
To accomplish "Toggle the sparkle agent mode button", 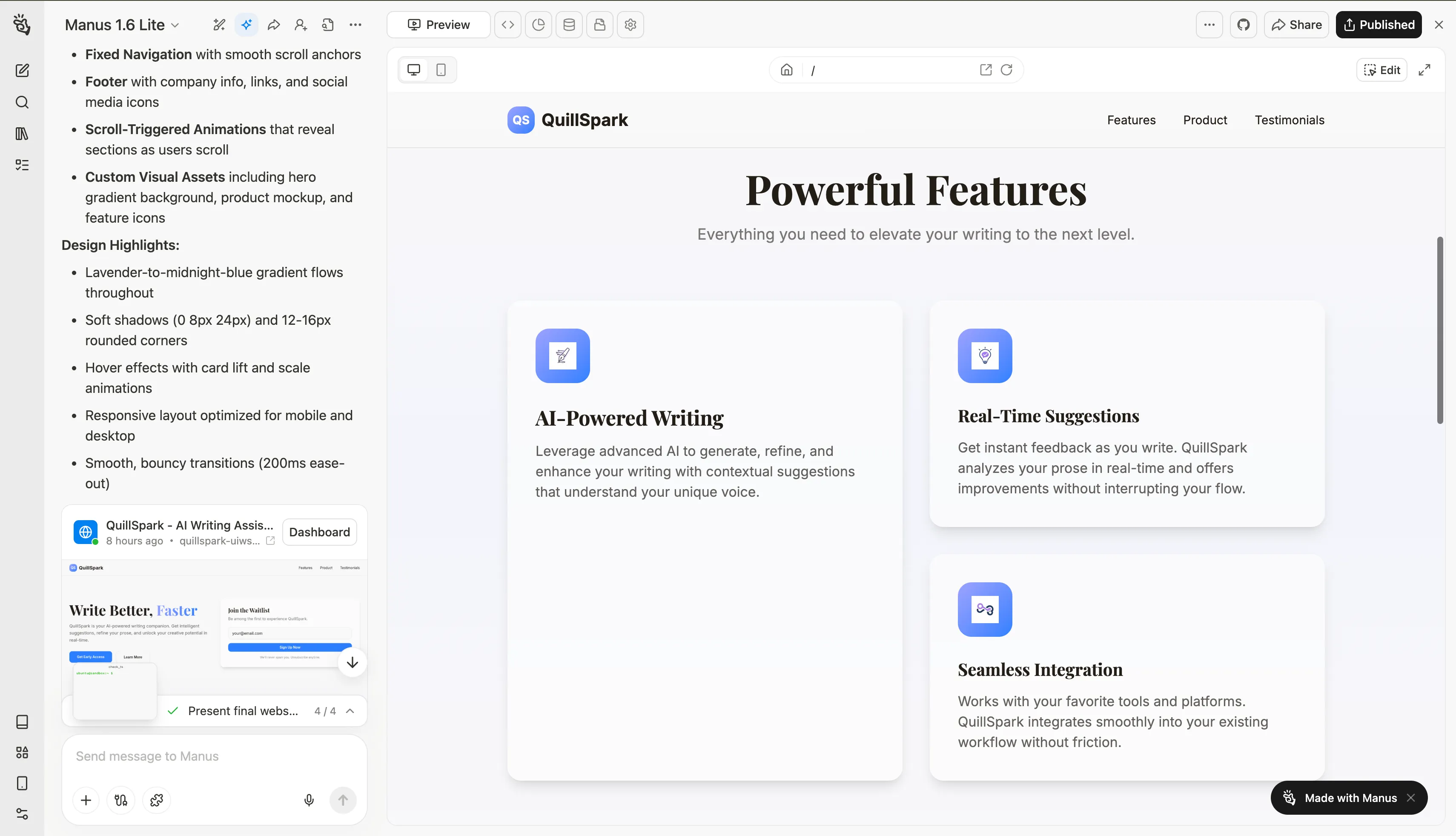I will 246,25.
